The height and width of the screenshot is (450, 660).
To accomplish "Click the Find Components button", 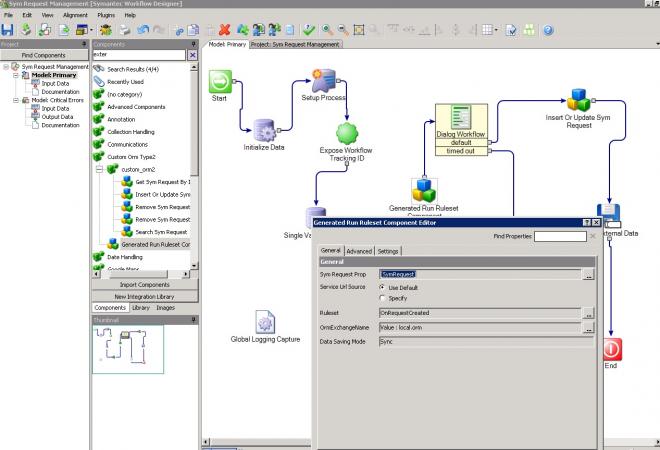I will pos(44,55).
